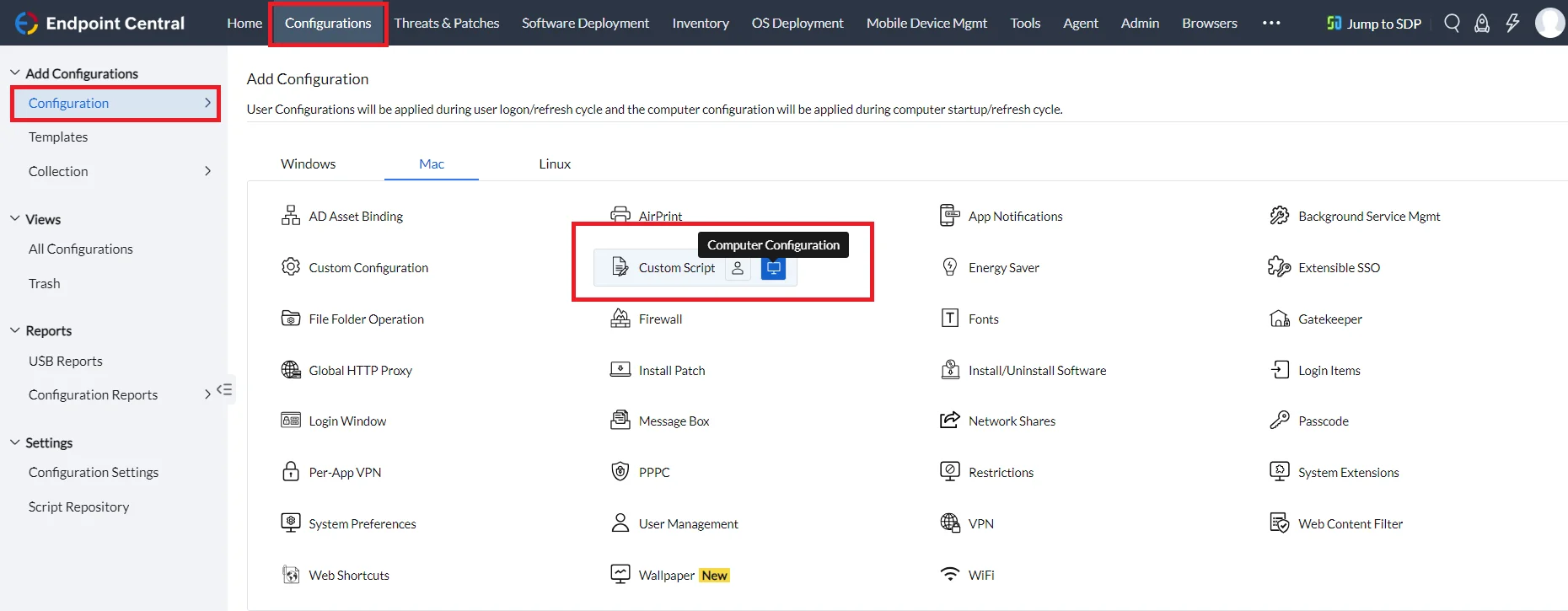1568x611 pixels.
Task: Open Threats & Patches menu
Action: [447, 23]
